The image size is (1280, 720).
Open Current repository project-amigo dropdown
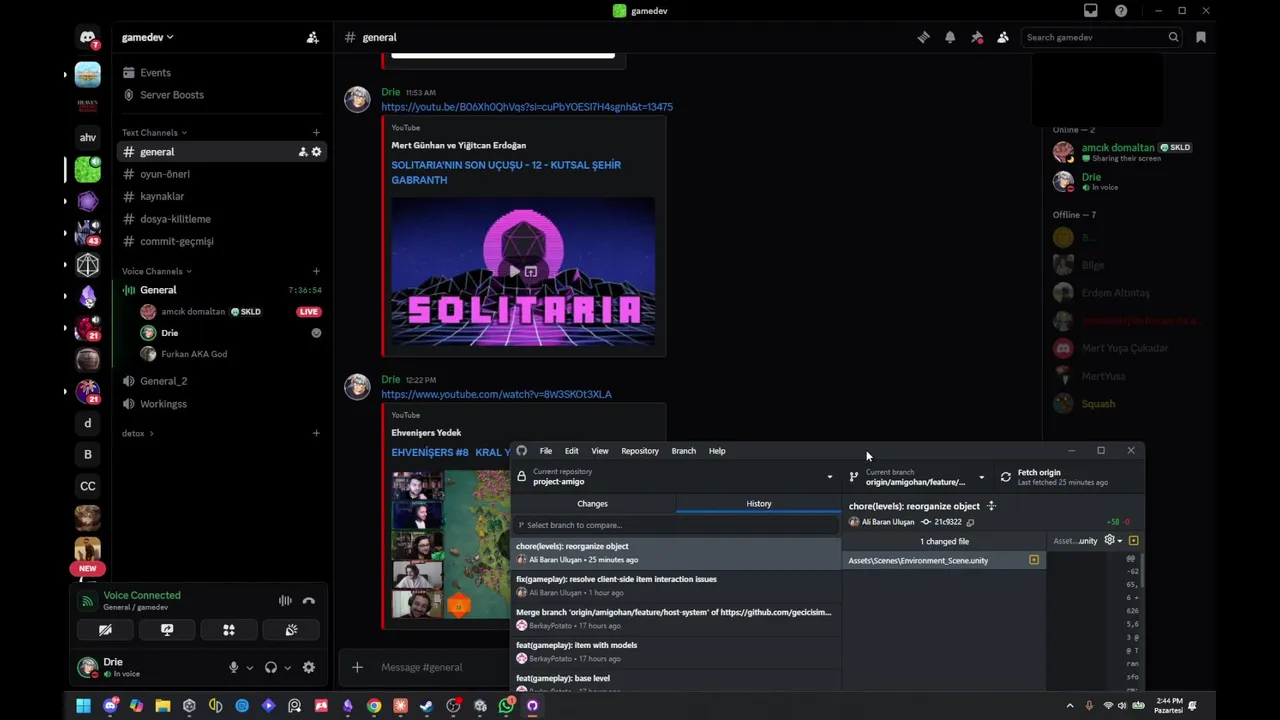pyautogui.click(x=676, y=477)
